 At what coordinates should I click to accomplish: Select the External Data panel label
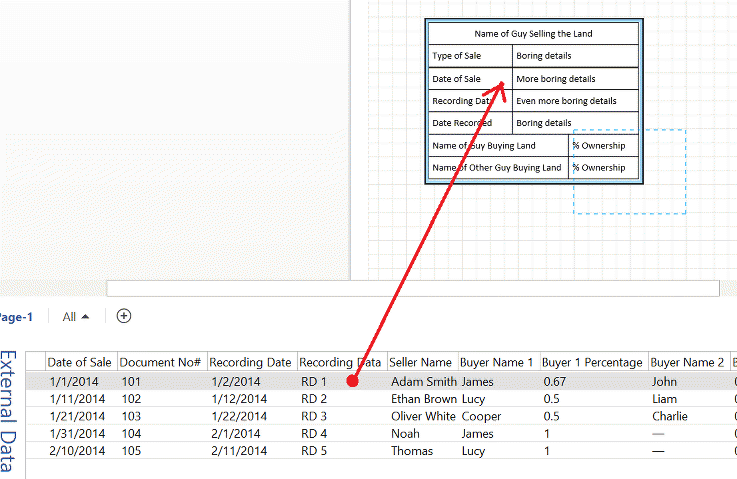tap(9, 410)
